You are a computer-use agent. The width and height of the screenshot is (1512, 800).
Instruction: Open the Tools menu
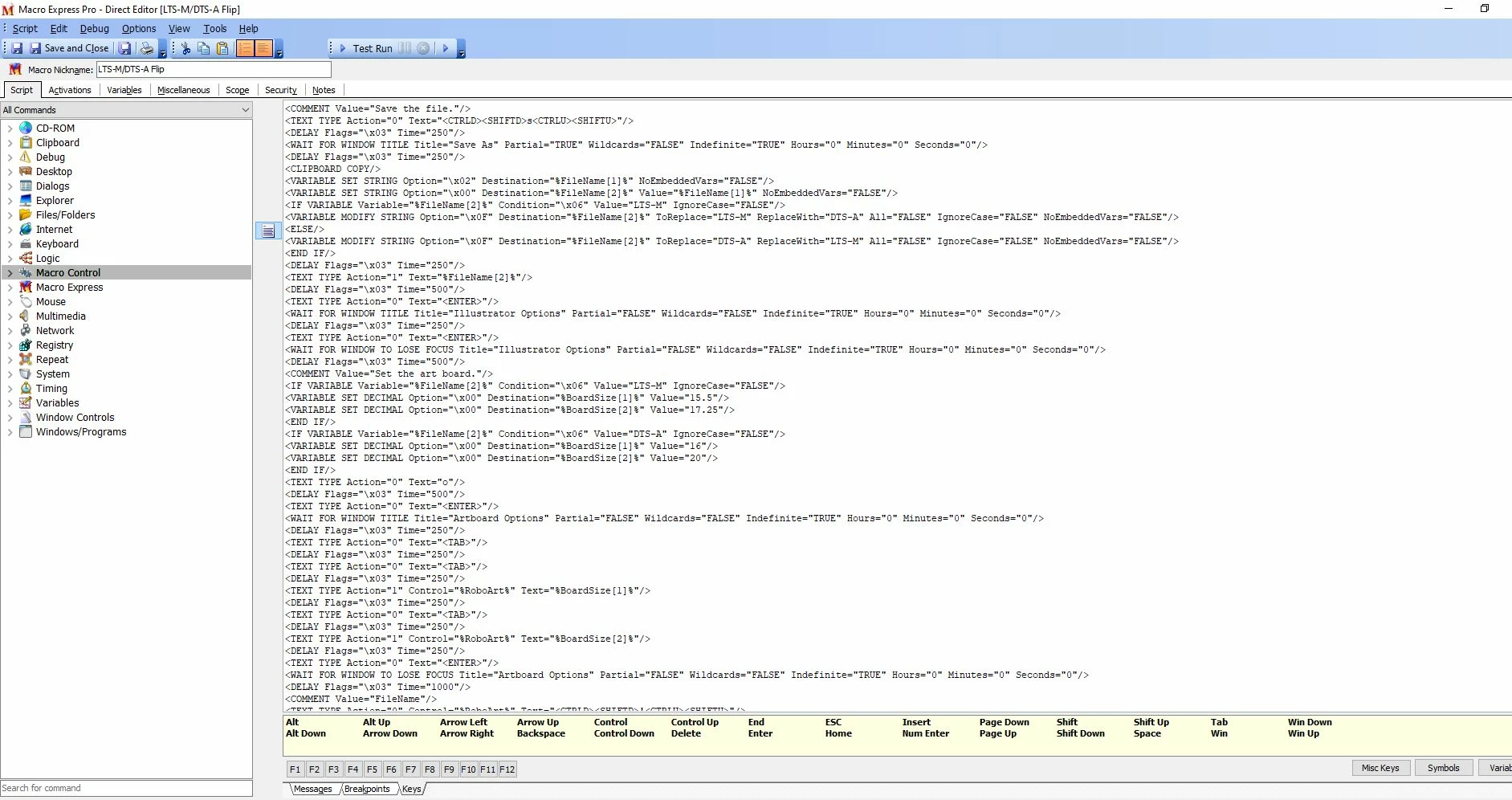(x=214, y=28)
